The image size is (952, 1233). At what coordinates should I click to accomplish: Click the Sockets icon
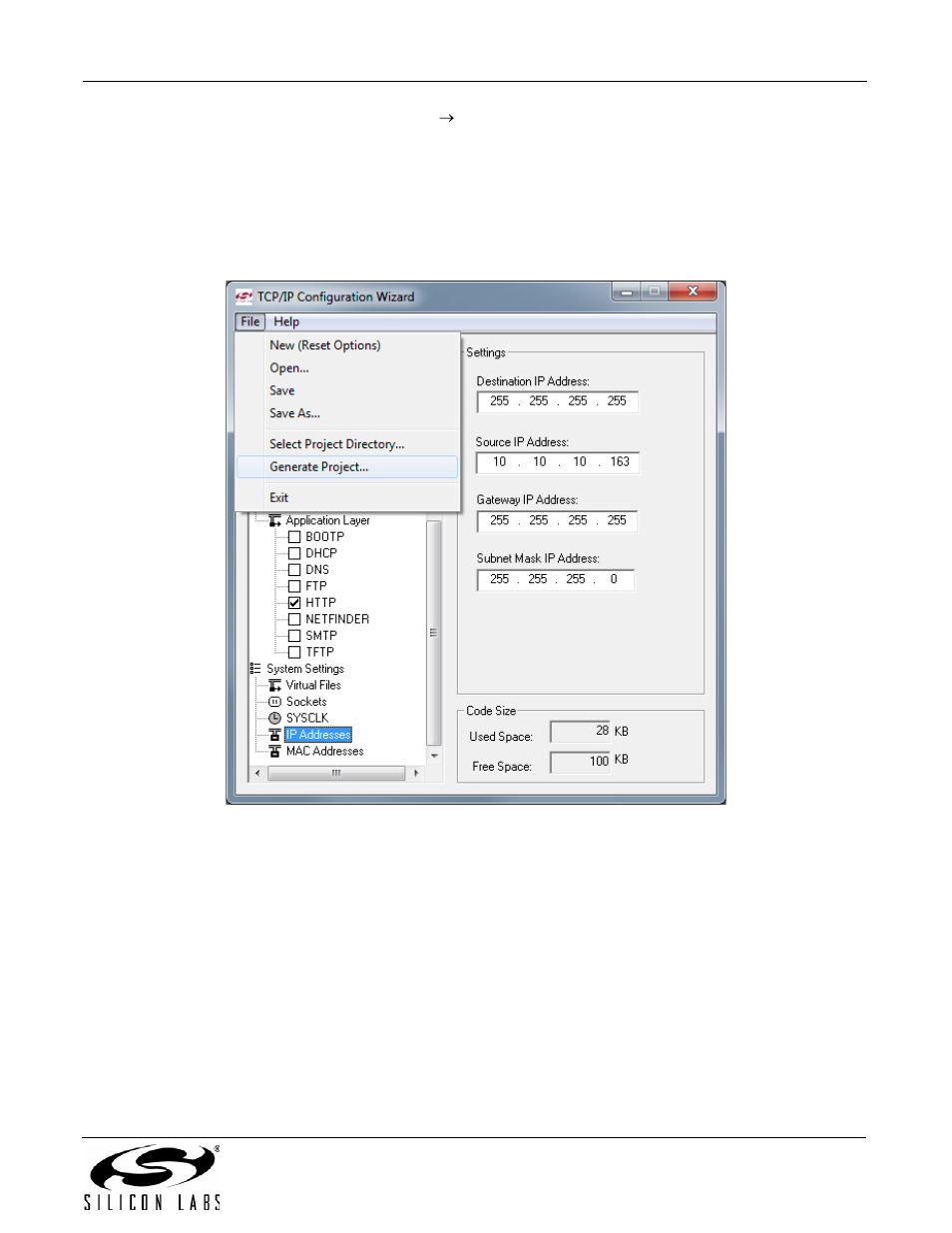pos(274,702)
